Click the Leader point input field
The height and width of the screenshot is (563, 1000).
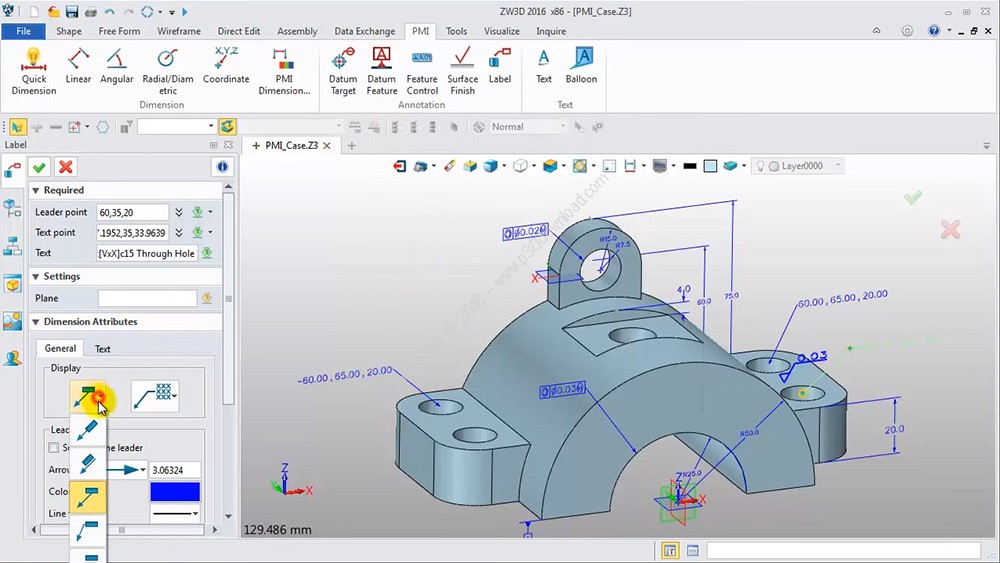coord(132,212)
